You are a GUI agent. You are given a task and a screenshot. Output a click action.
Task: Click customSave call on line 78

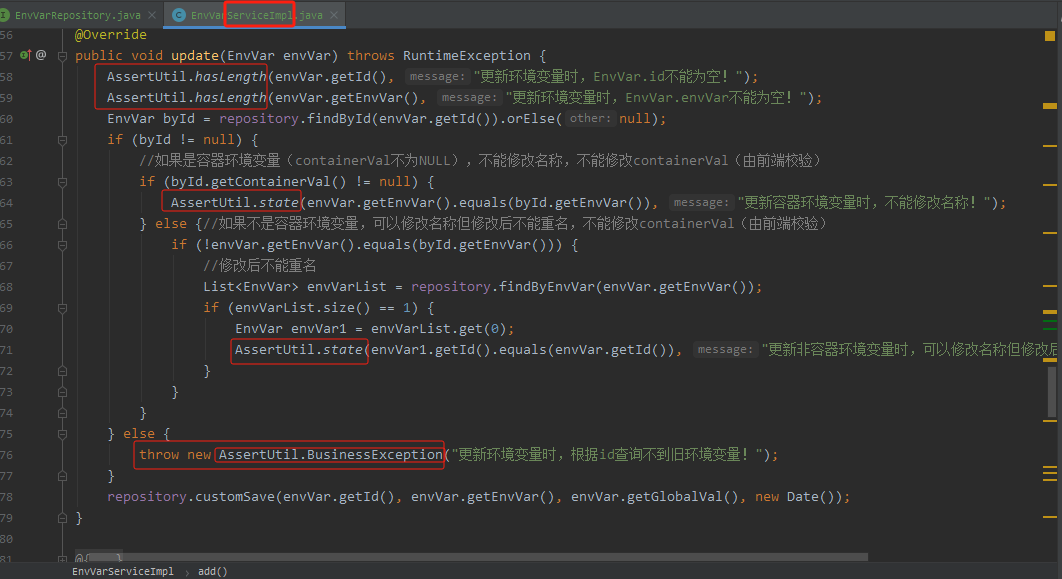[x=235, y=496]
